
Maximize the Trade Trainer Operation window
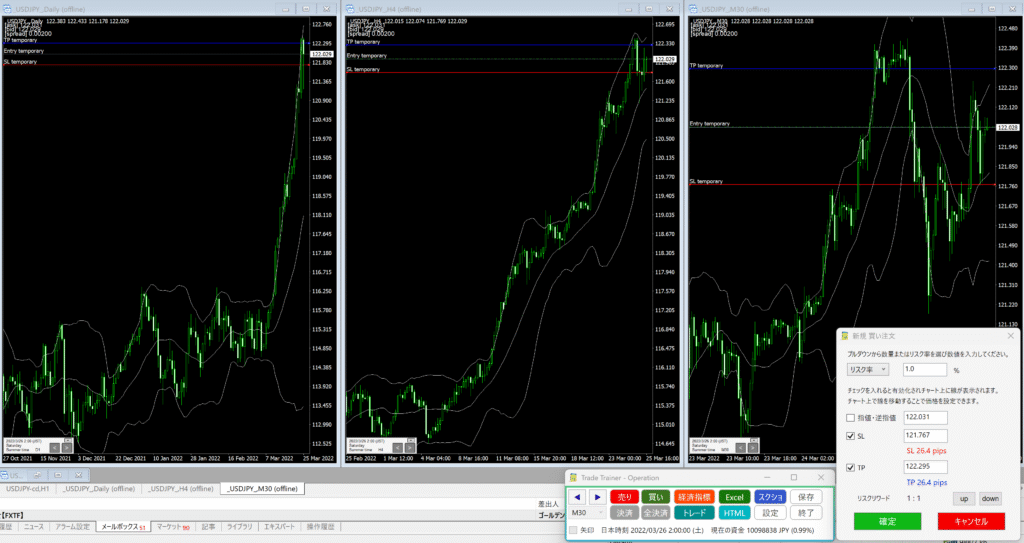794,478
